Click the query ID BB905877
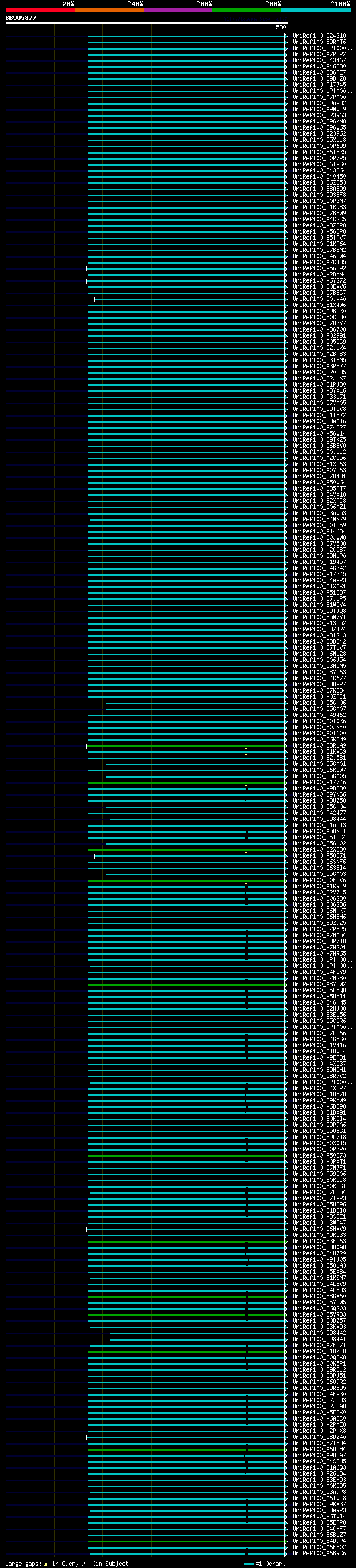Screen dimensions: 356x1568 (21, 18)
